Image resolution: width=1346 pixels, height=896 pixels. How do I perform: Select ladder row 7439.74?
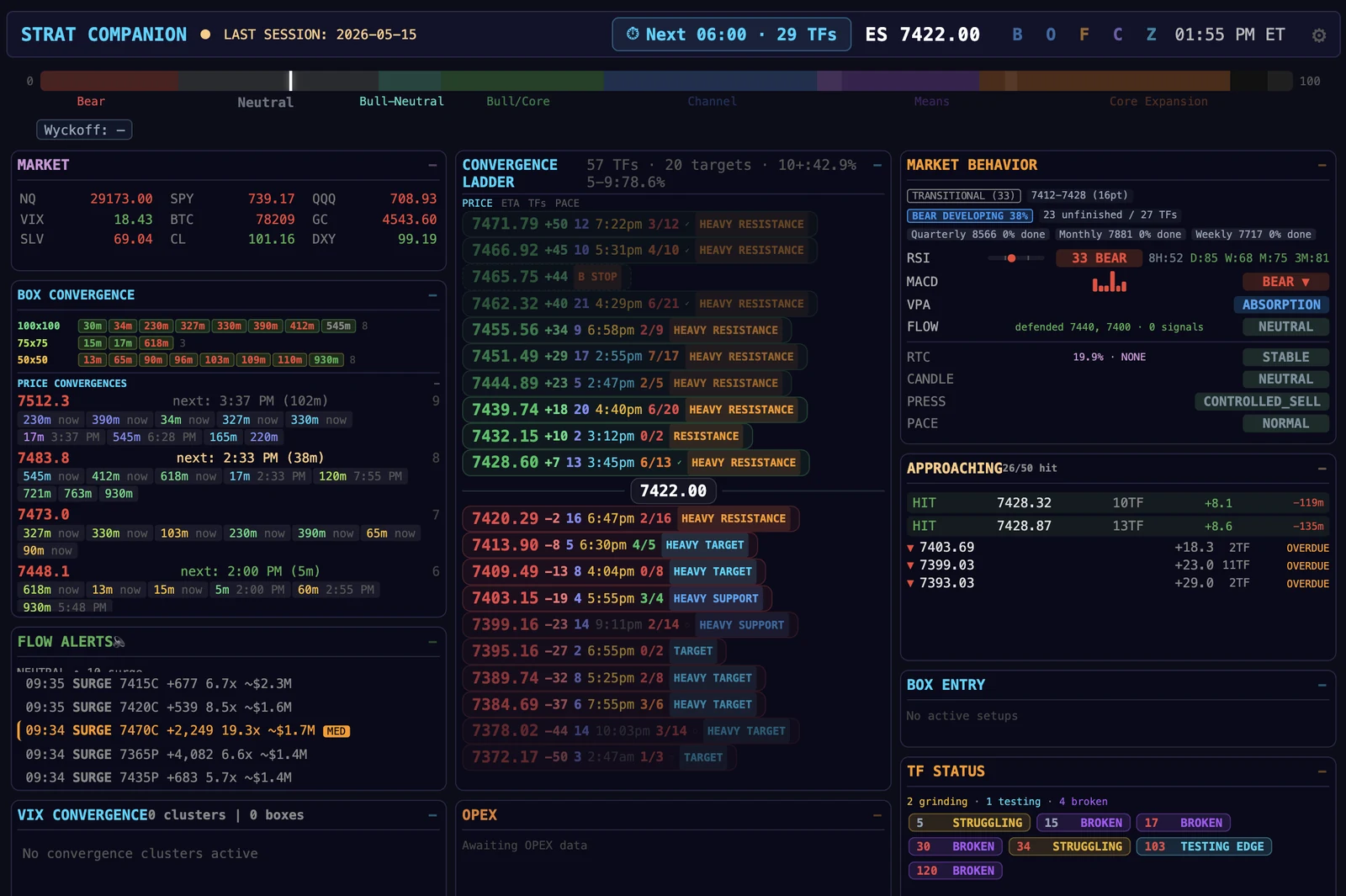pos(634,410)
